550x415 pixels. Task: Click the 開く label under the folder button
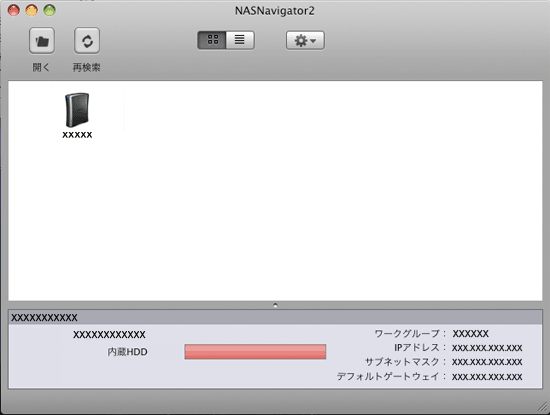pos(41,67)
